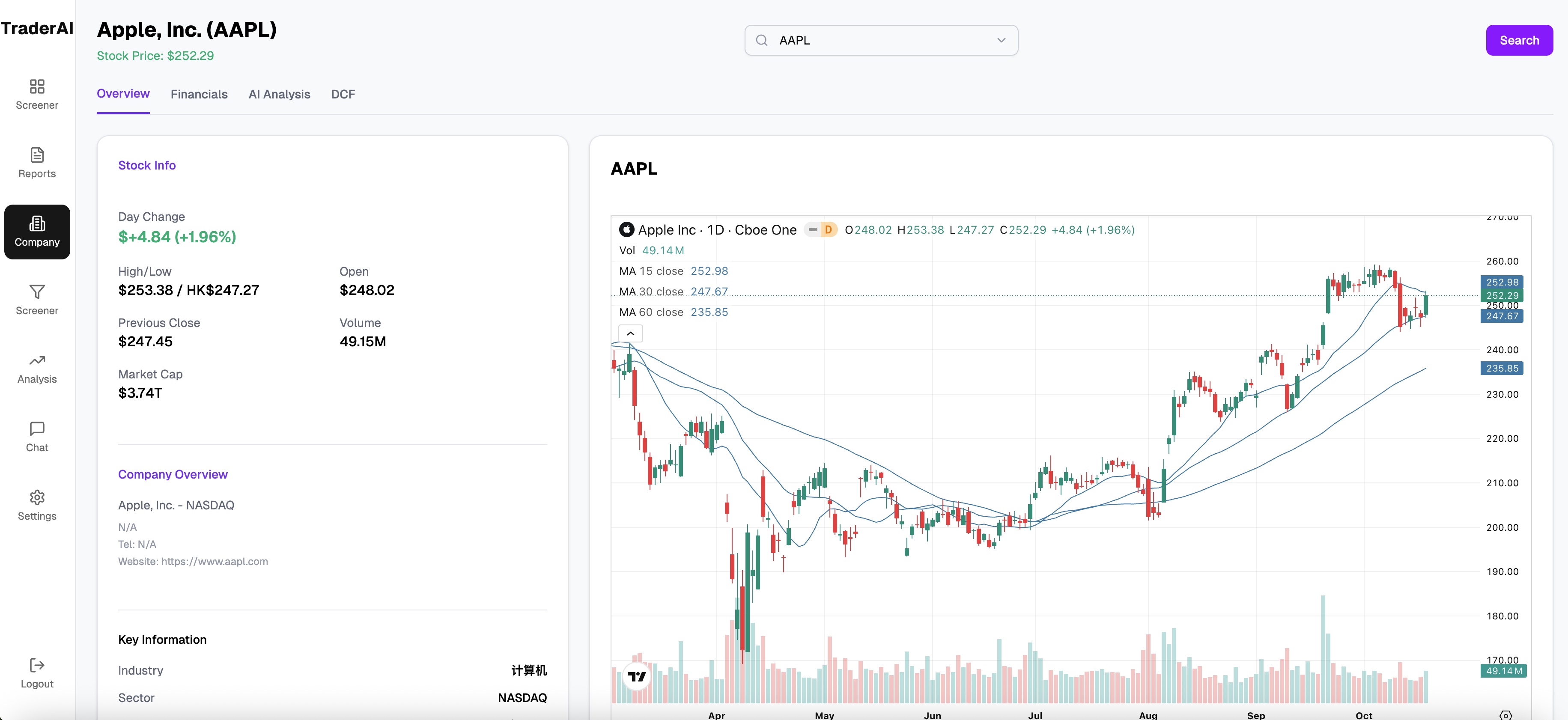The image size is (1568, 720).
Task: Click the Logout icon
Action: [x=37, y=665]
